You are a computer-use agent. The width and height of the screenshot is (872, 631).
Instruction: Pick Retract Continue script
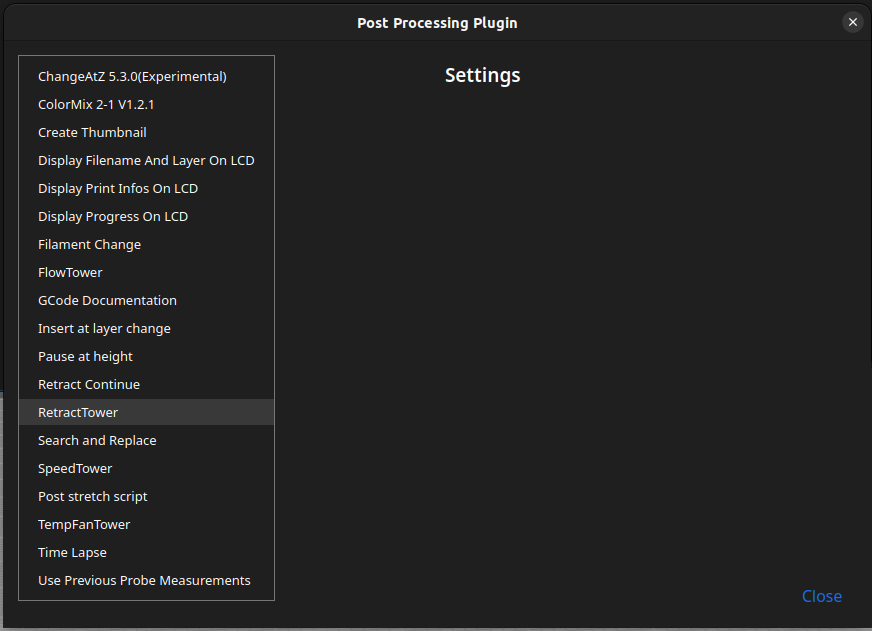click(89, 384)
